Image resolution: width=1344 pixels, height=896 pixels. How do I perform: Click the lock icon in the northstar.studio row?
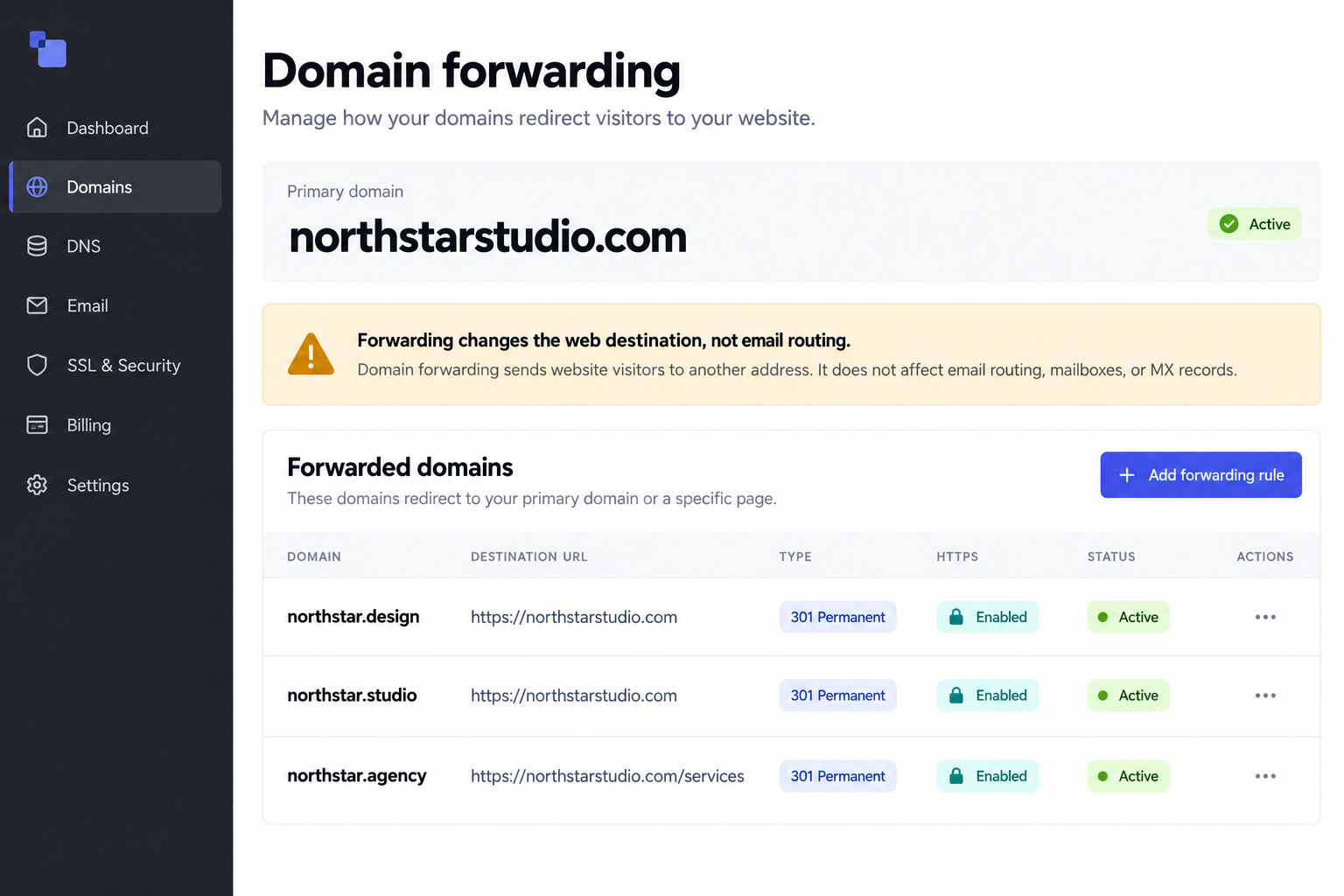[956, 696]
